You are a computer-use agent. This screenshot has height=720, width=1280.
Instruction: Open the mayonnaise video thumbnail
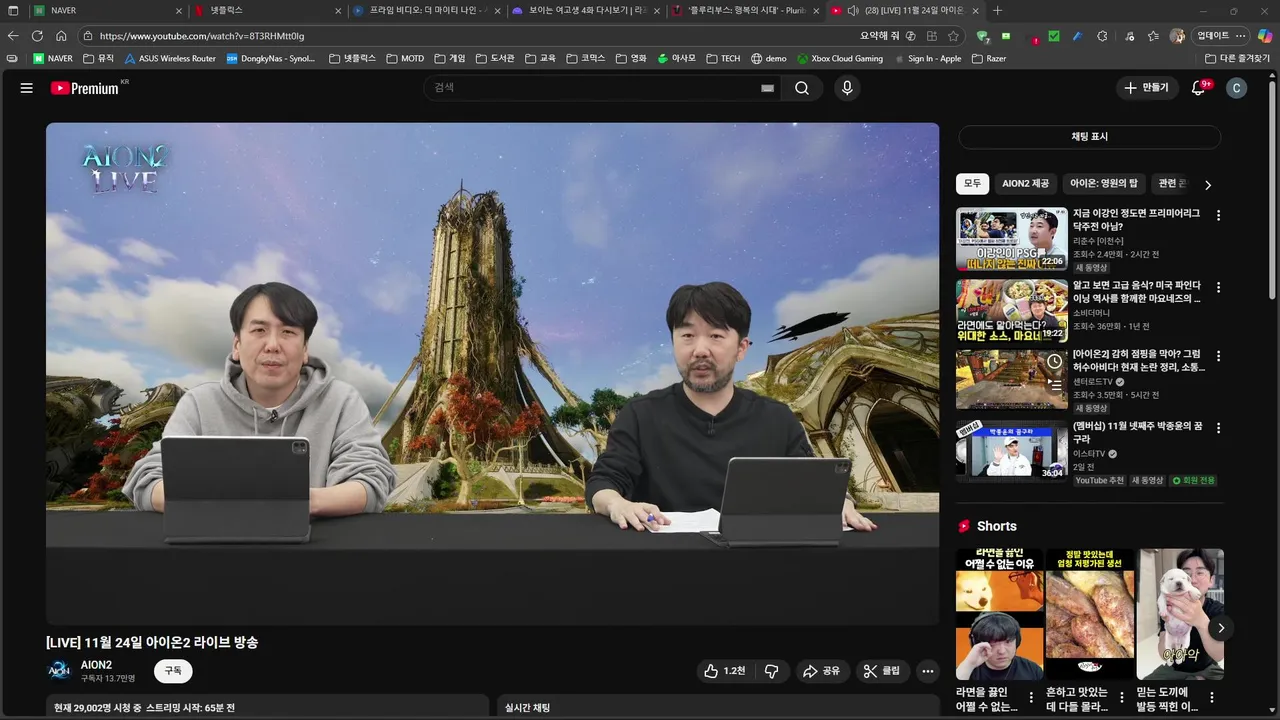click(1011, 311)
